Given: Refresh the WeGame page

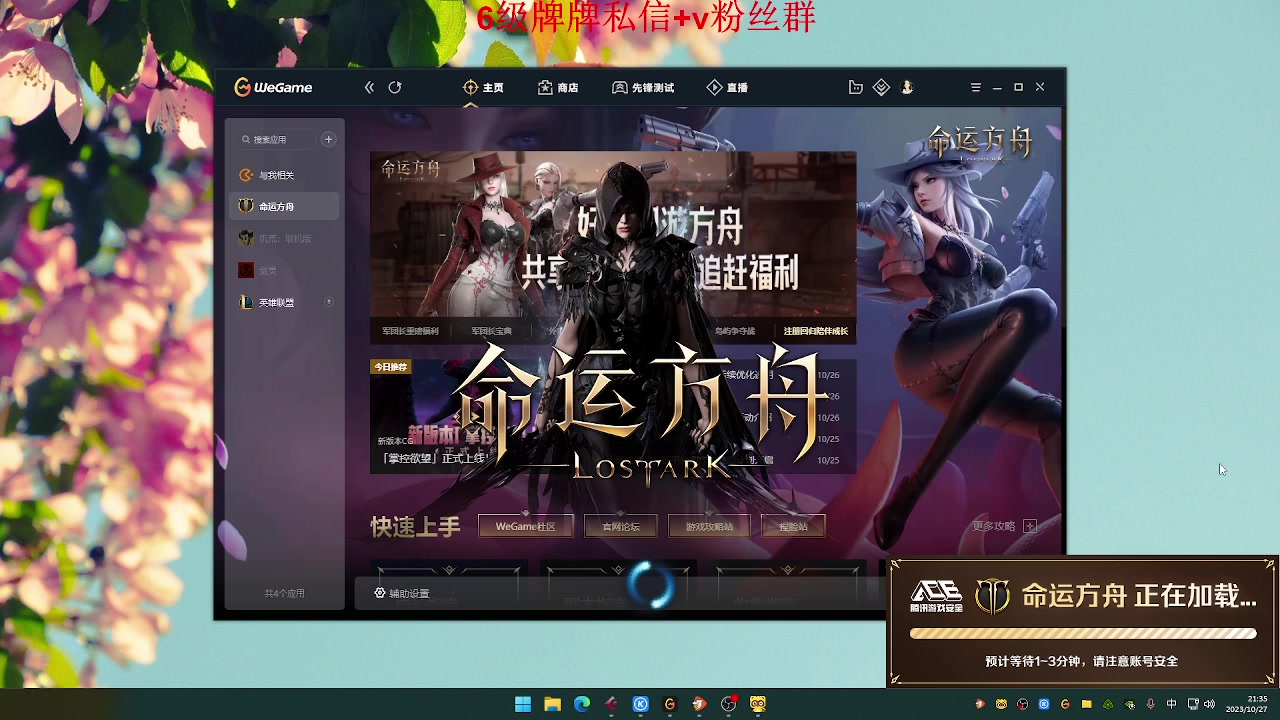Looking at the screenshot, I should tap(395, 88).
